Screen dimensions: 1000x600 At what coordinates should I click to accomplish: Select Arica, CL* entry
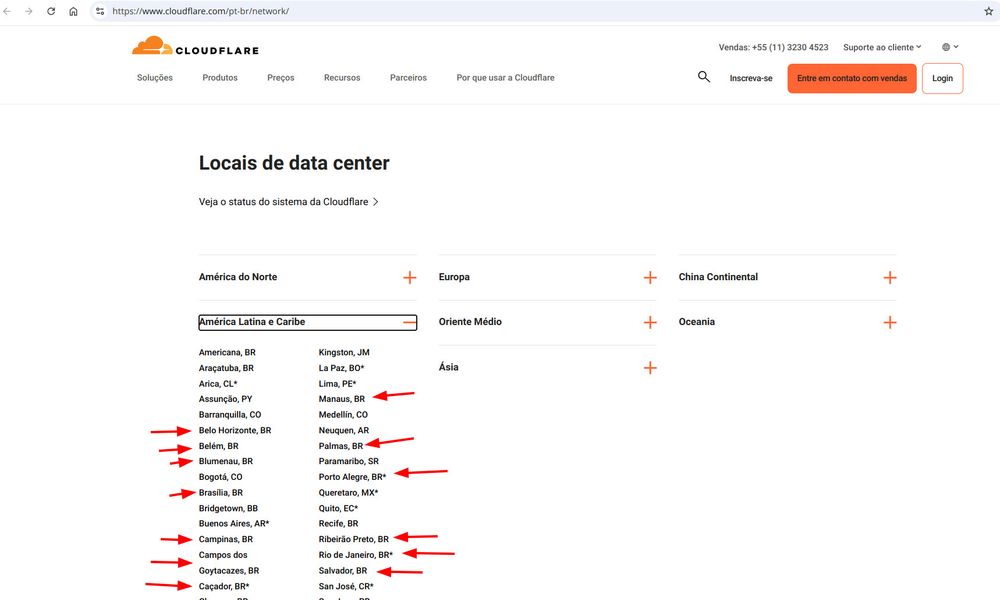click(x=218, y=384)
